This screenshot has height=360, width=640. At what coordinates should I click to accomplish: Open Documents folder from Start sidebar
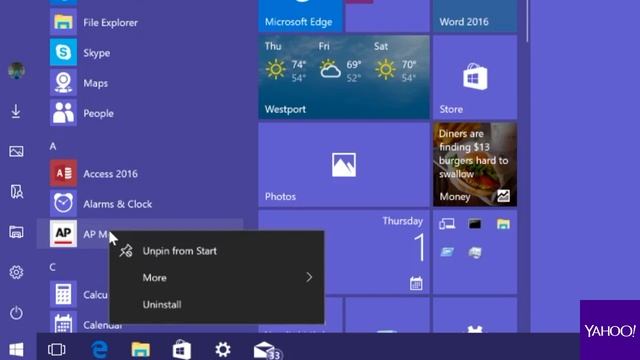coord(16,191)
